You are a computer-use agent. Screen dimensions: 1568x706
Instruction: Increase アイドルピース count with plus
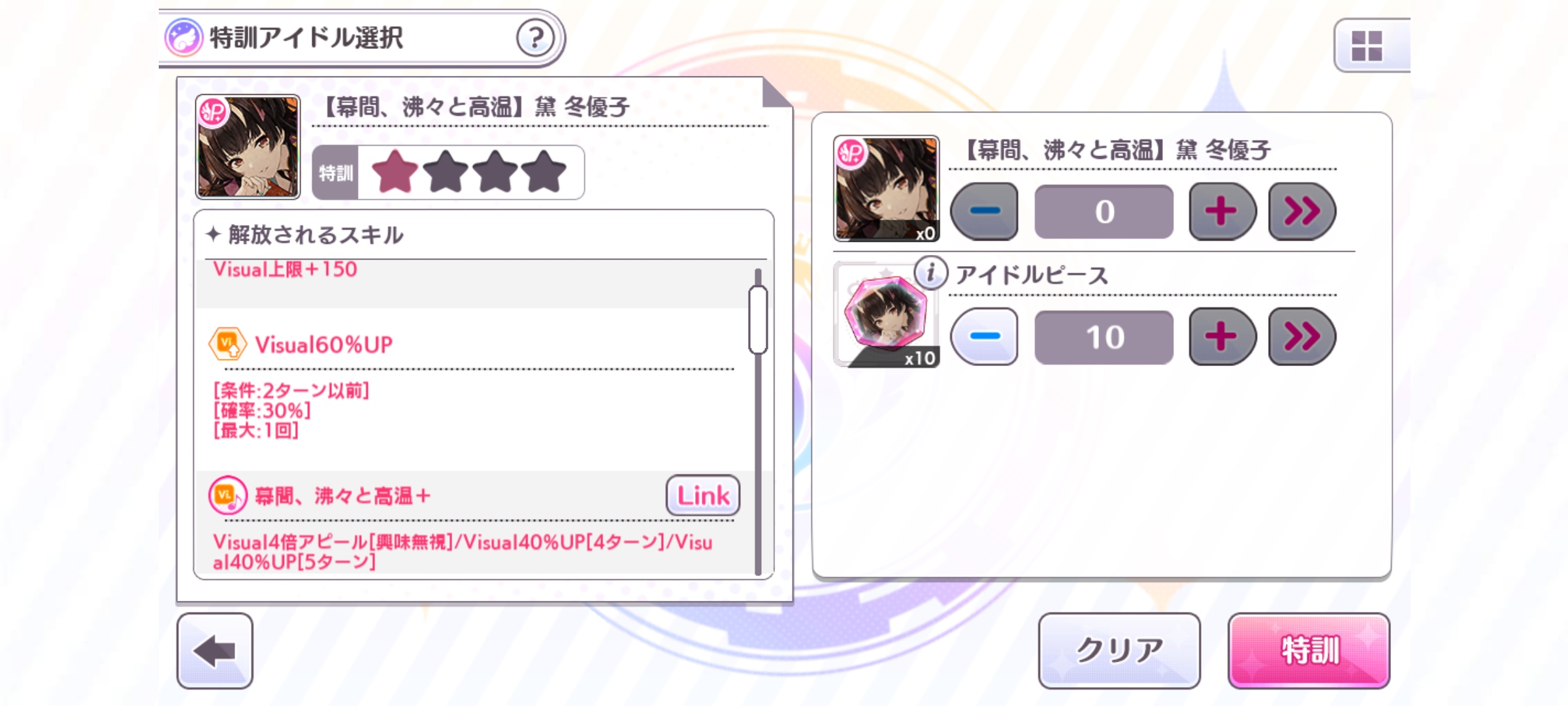pyautogui.click(x=1221, y=337)
